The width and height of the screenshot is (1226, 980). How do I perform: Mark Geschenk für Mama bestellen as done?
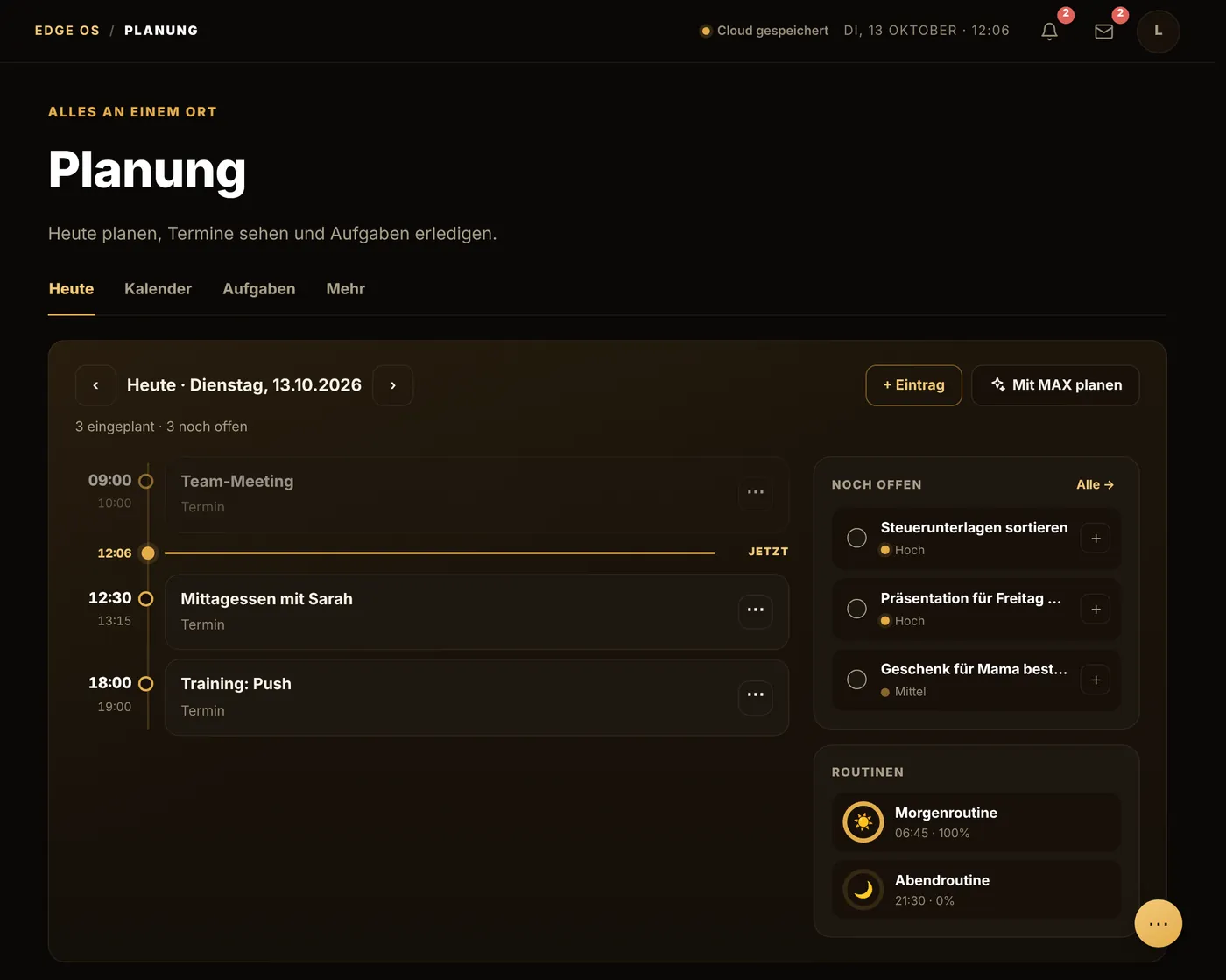click(856, 680)
